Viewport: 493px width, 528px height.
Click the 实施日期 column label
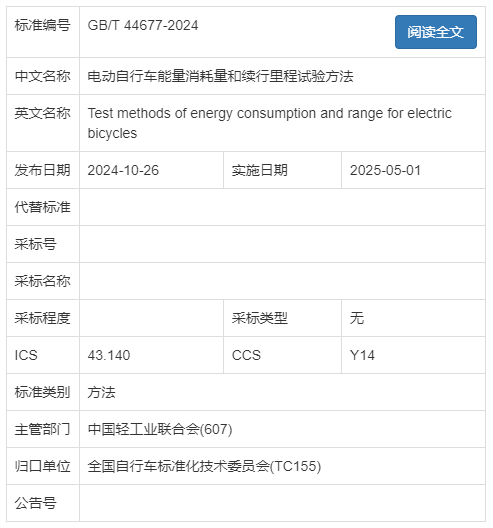pyautogui.click(x=260, y=170)
